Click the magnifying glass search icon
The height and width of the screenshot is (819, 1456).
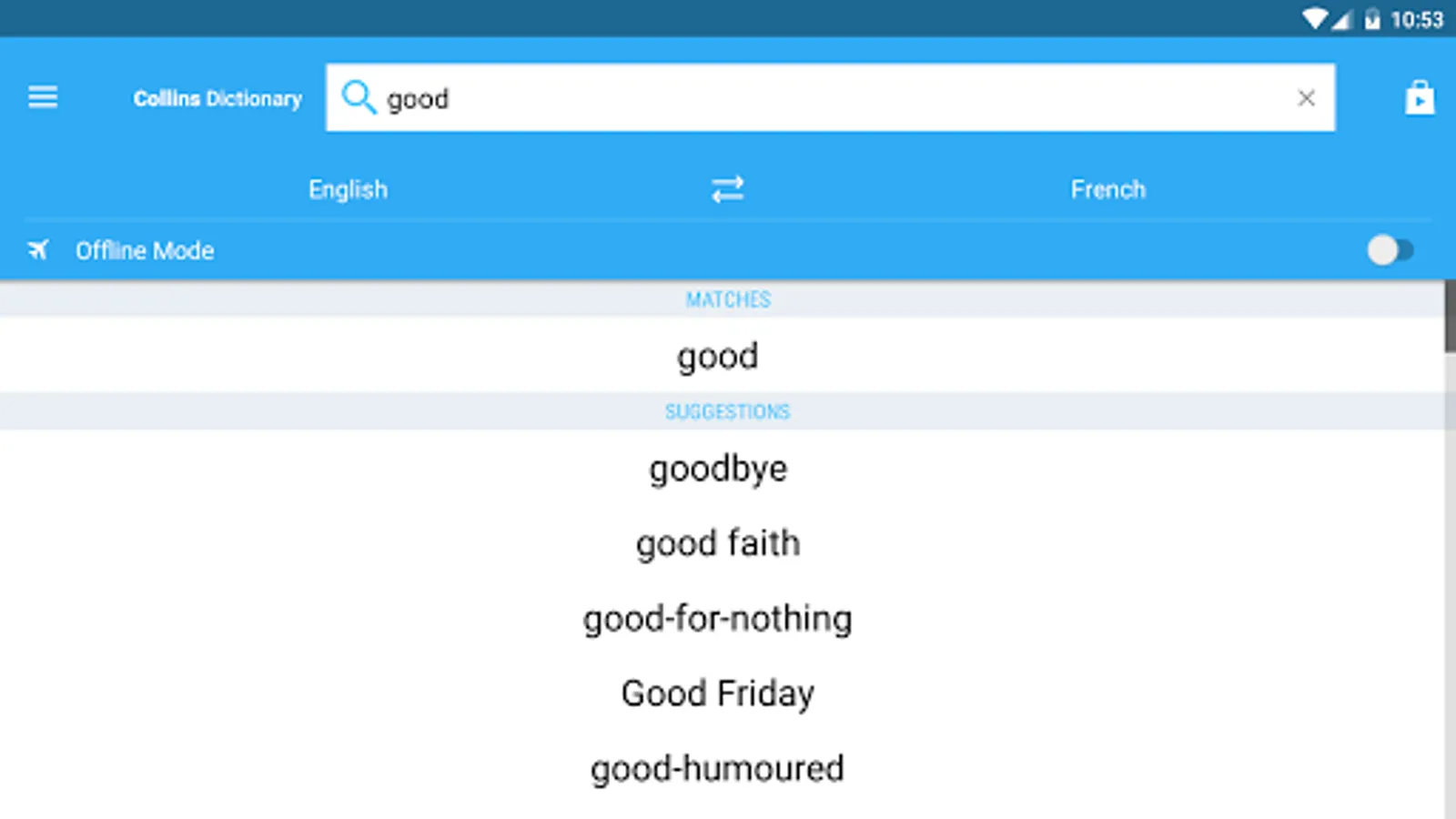pos(359,96)
